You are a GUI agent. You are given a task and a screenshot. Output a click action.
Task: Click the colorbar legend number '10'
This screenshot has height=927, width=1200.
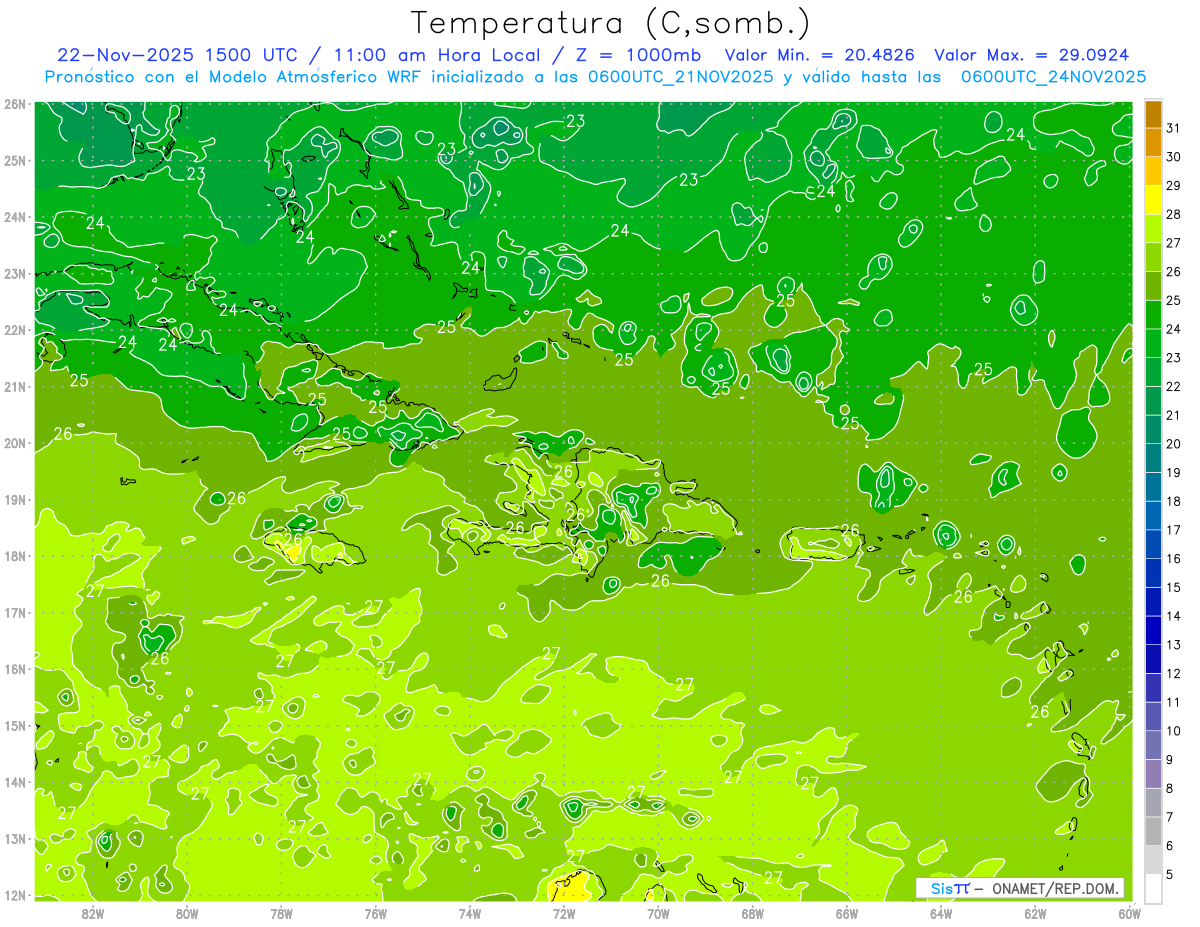click(x=1173, y=731)
